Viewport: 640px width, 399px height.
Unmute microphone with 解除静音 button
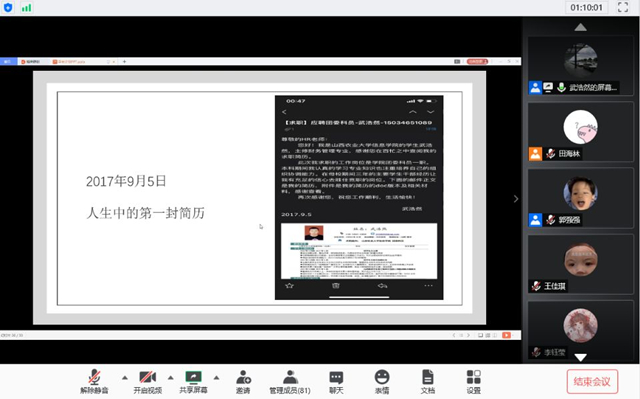pyautogui.click(x=94, y=381)
